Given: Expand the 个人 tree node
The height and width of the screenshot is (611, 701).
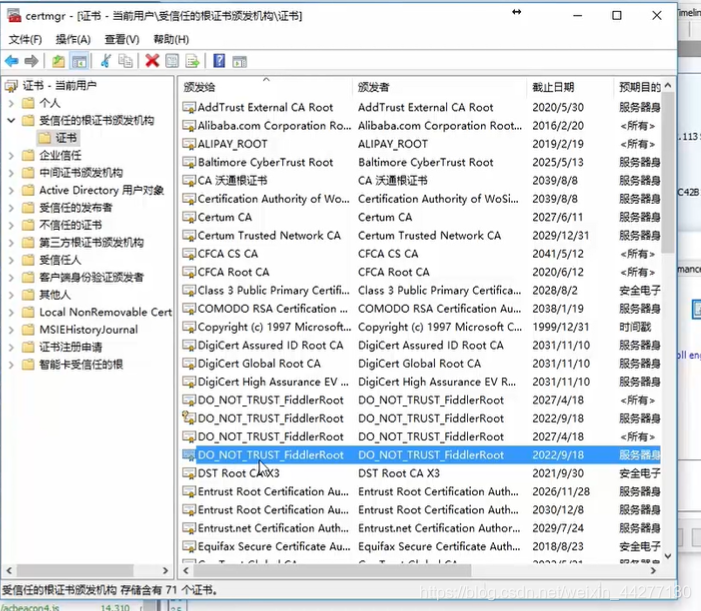Looking at the screenshot, I should (11, 103).
